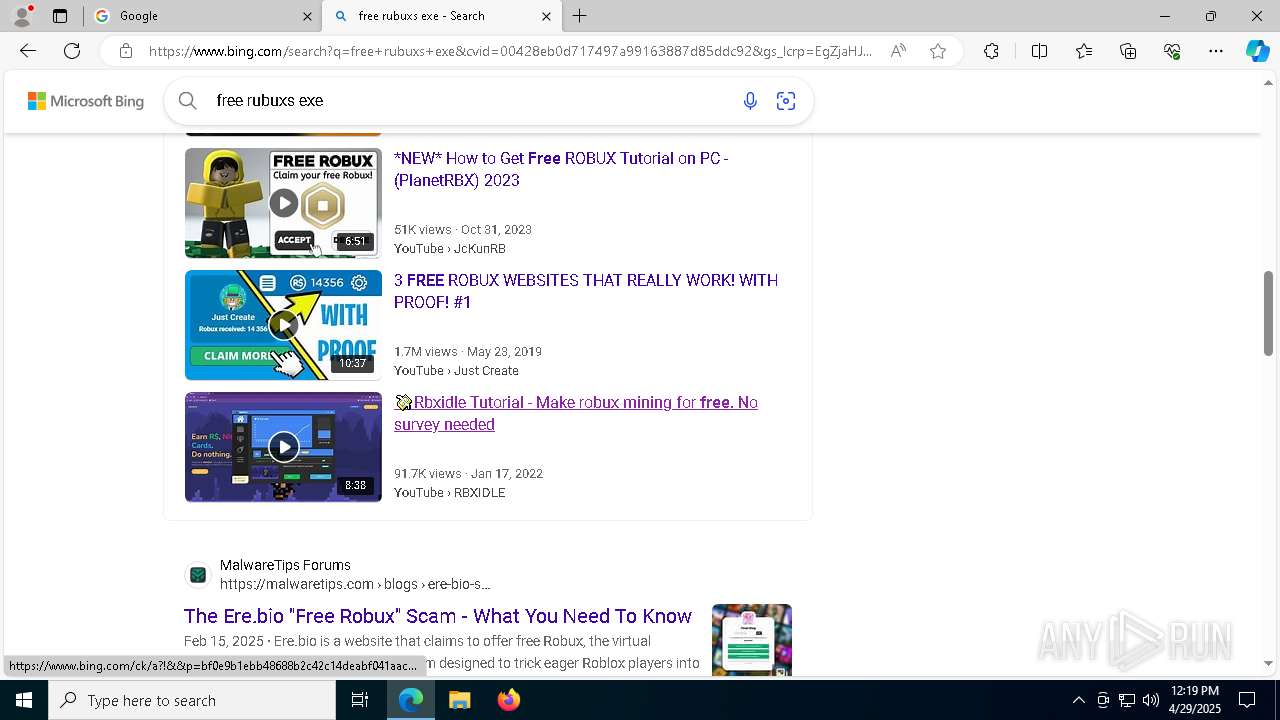View site information lock icon
The height and width of the screenshot is (720, 1280).
point(126,51)
